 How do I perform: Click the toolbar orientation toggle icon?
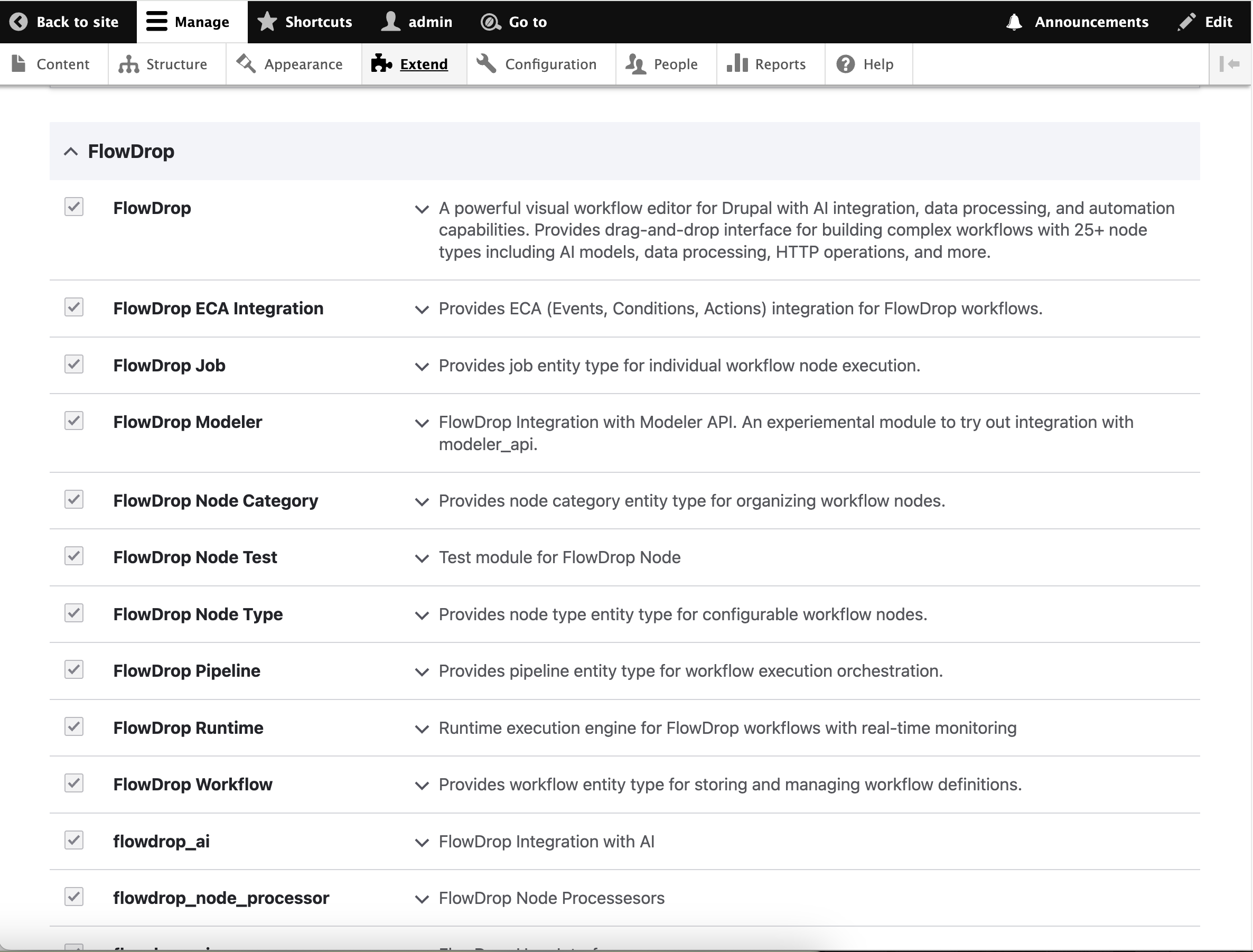click(1229, 64)
